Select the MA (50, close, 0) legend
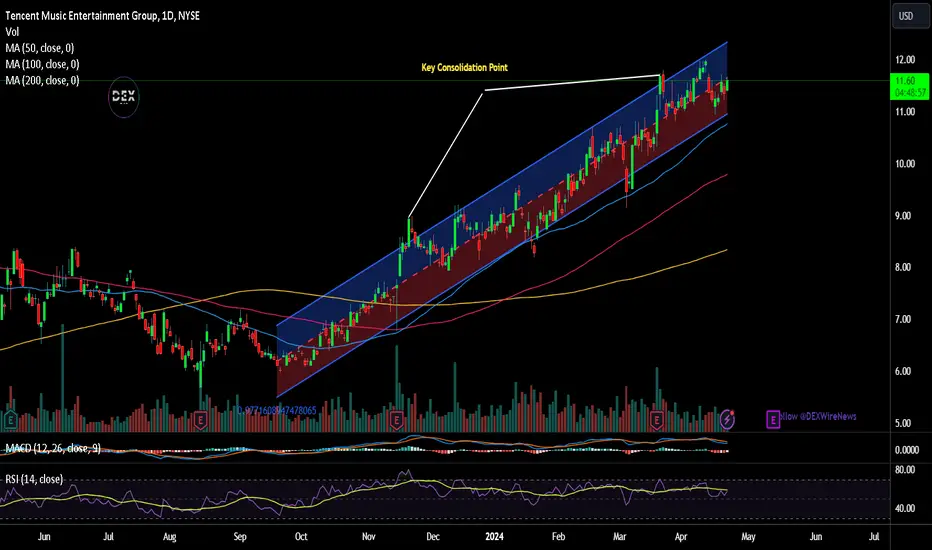Image resolution: width=932 pixels, height=550 pixels. coord(40,48)
